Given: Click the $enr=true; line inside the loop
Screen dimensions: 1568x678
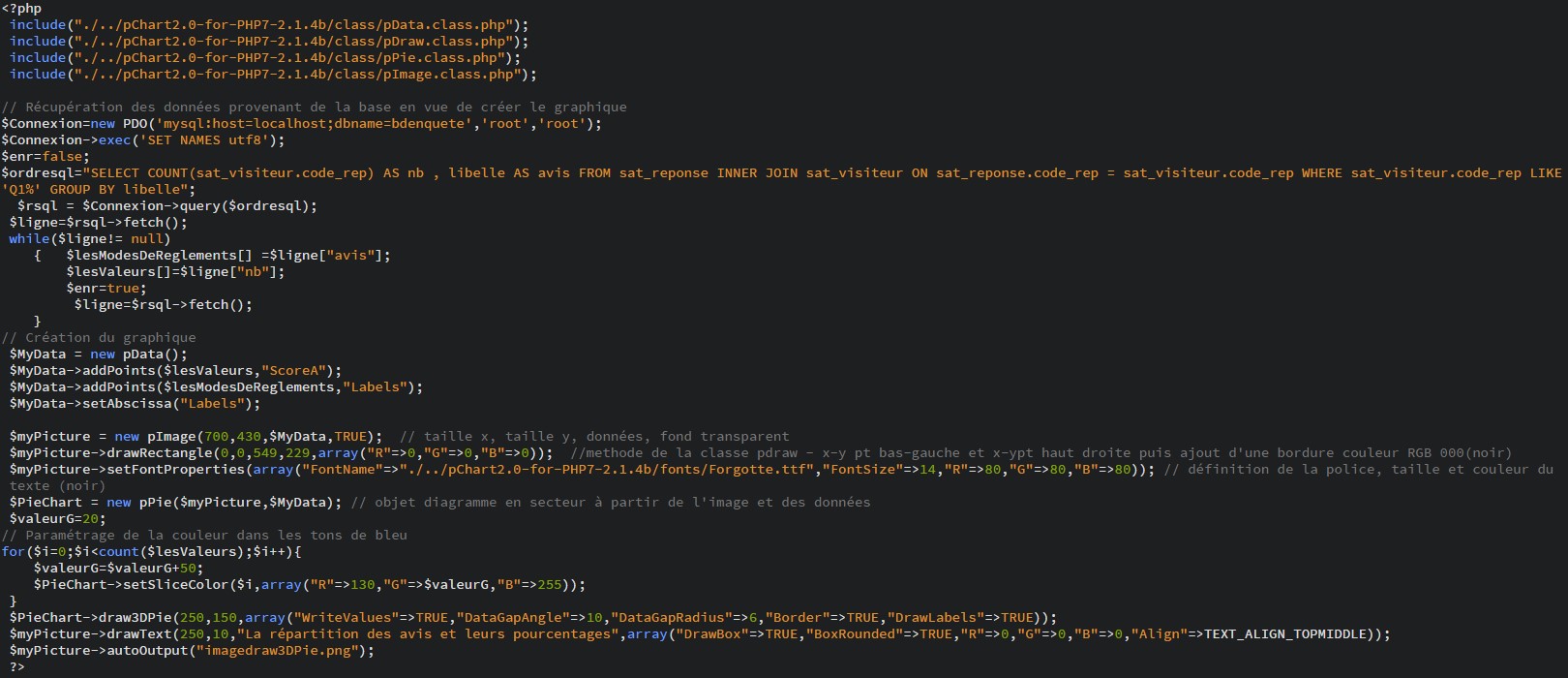Looking at the screenshot, I should 106,289.
